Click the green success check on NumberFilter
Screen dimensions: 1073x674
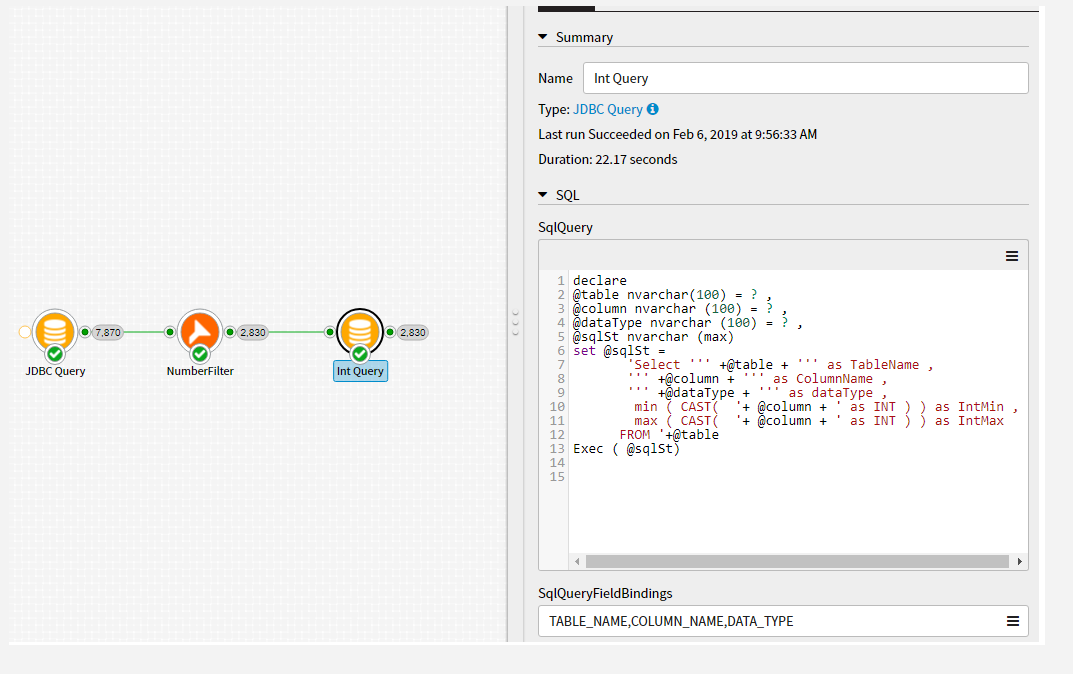[x=199, y=351]
